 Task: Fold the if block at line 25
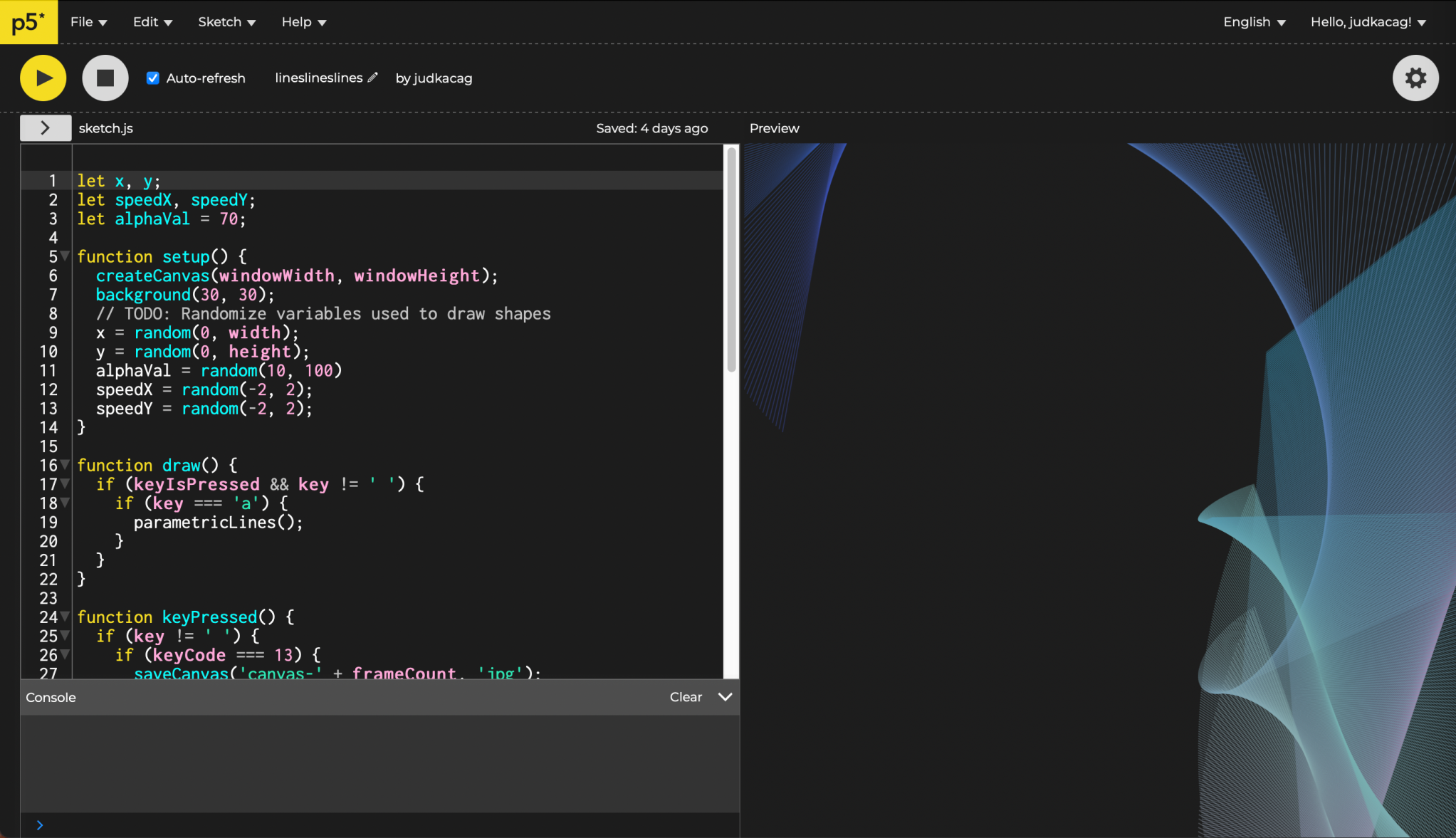point(65,635)
